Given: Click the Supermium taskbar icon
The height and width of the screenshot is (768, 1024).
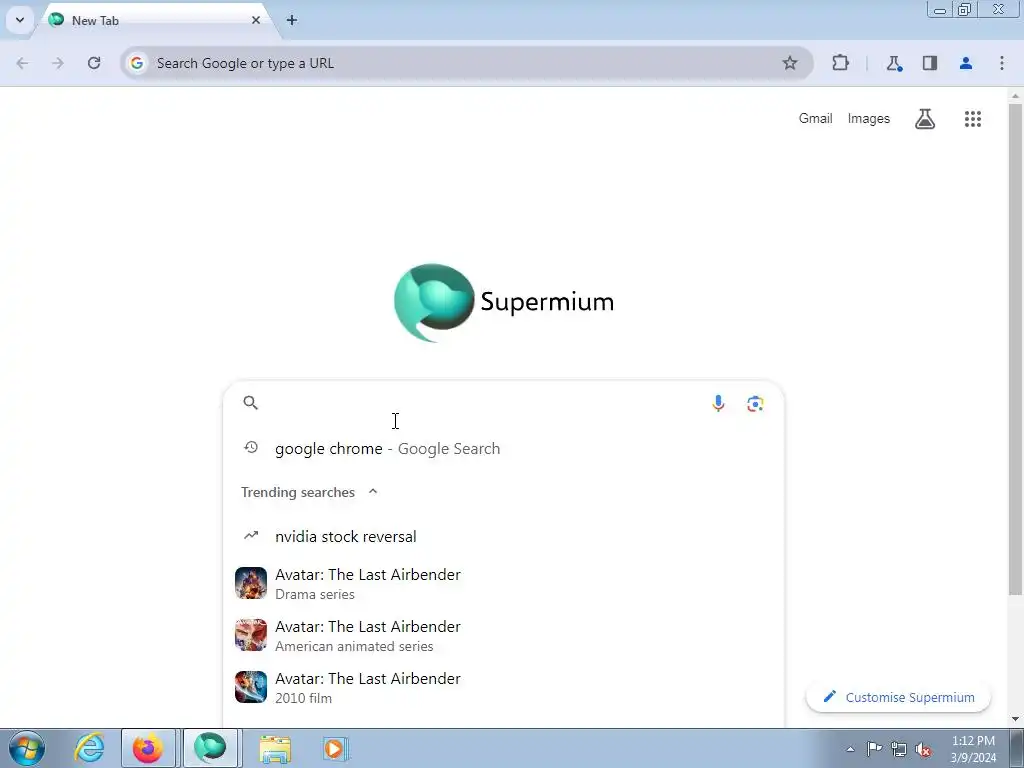Looking at the screenshot, I should 210,748.
